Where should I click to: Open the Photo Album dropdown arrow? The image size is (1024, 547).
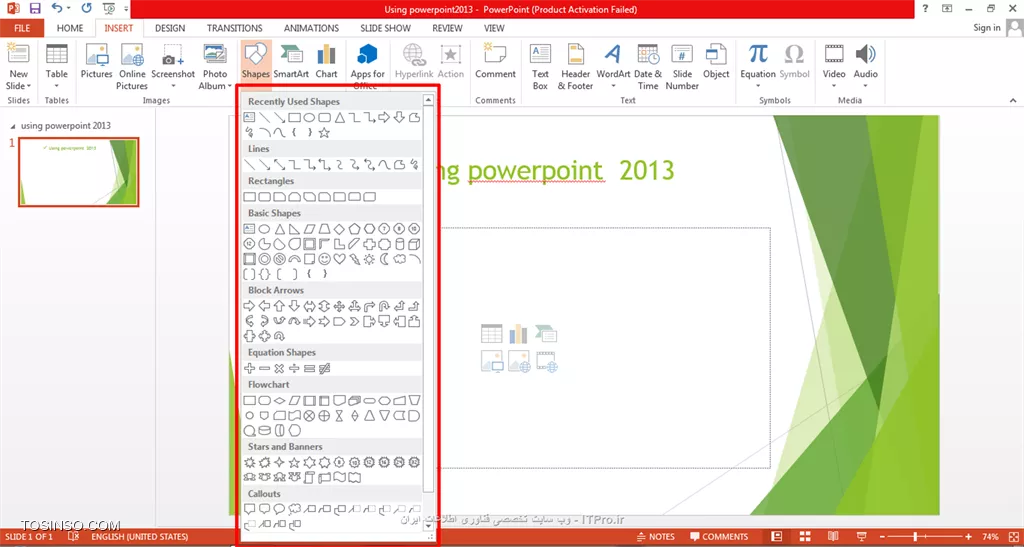(x=229, y=86)
